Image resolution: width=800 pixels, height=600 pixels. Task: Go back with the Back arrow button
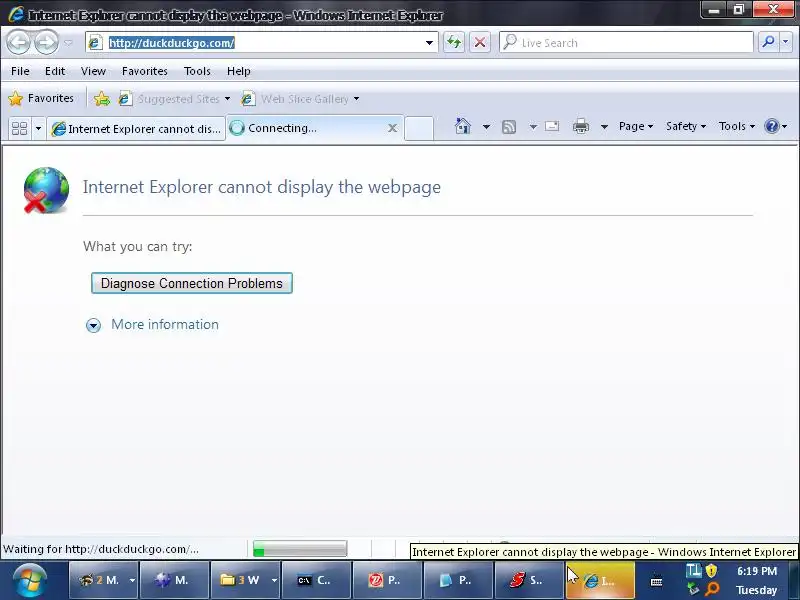pyautogui.click(x=19, y=42)
